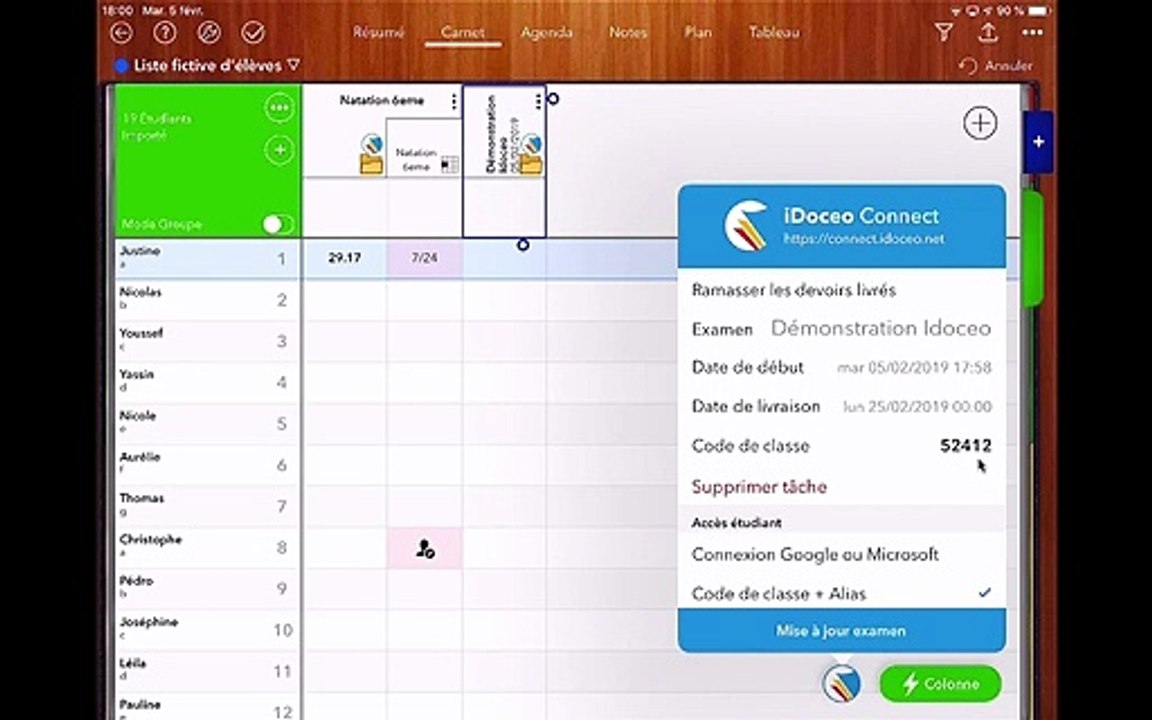The image size is (1152, 720).
Task: Switch to the Agenda tab
Action: [x=547, y=32]
